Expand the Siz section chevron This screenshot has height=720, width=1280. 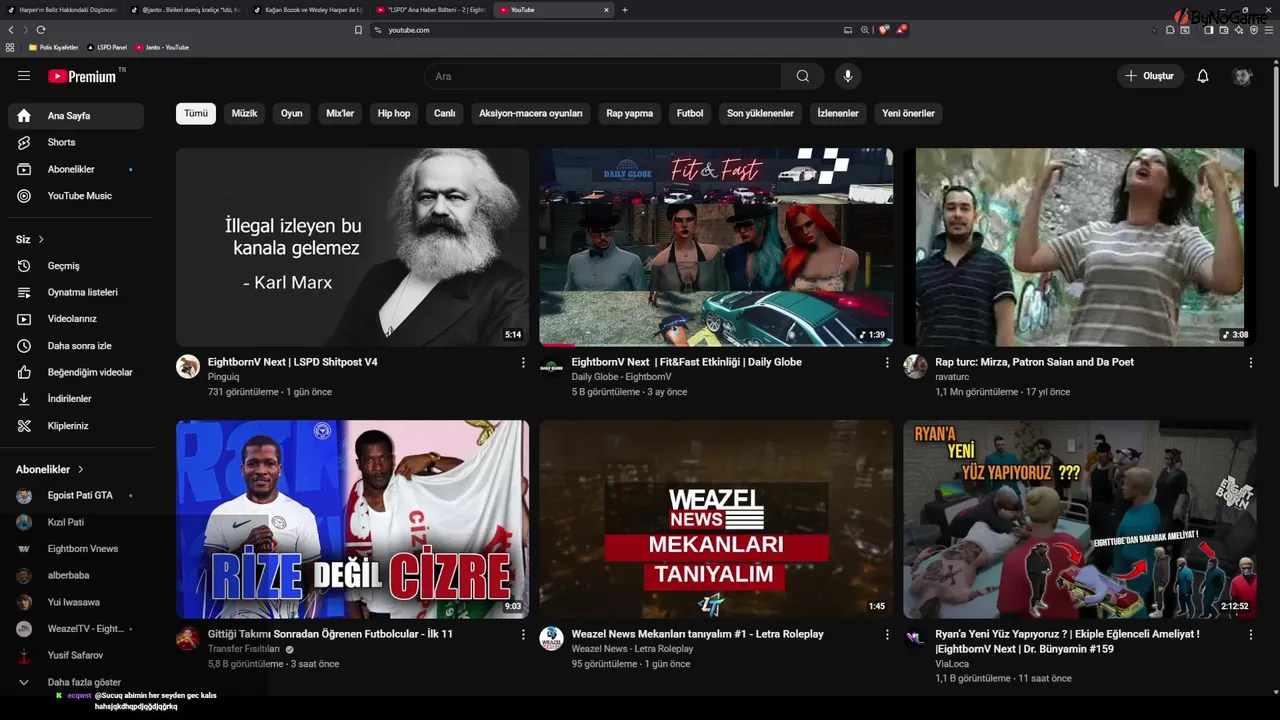pos(41,240)
